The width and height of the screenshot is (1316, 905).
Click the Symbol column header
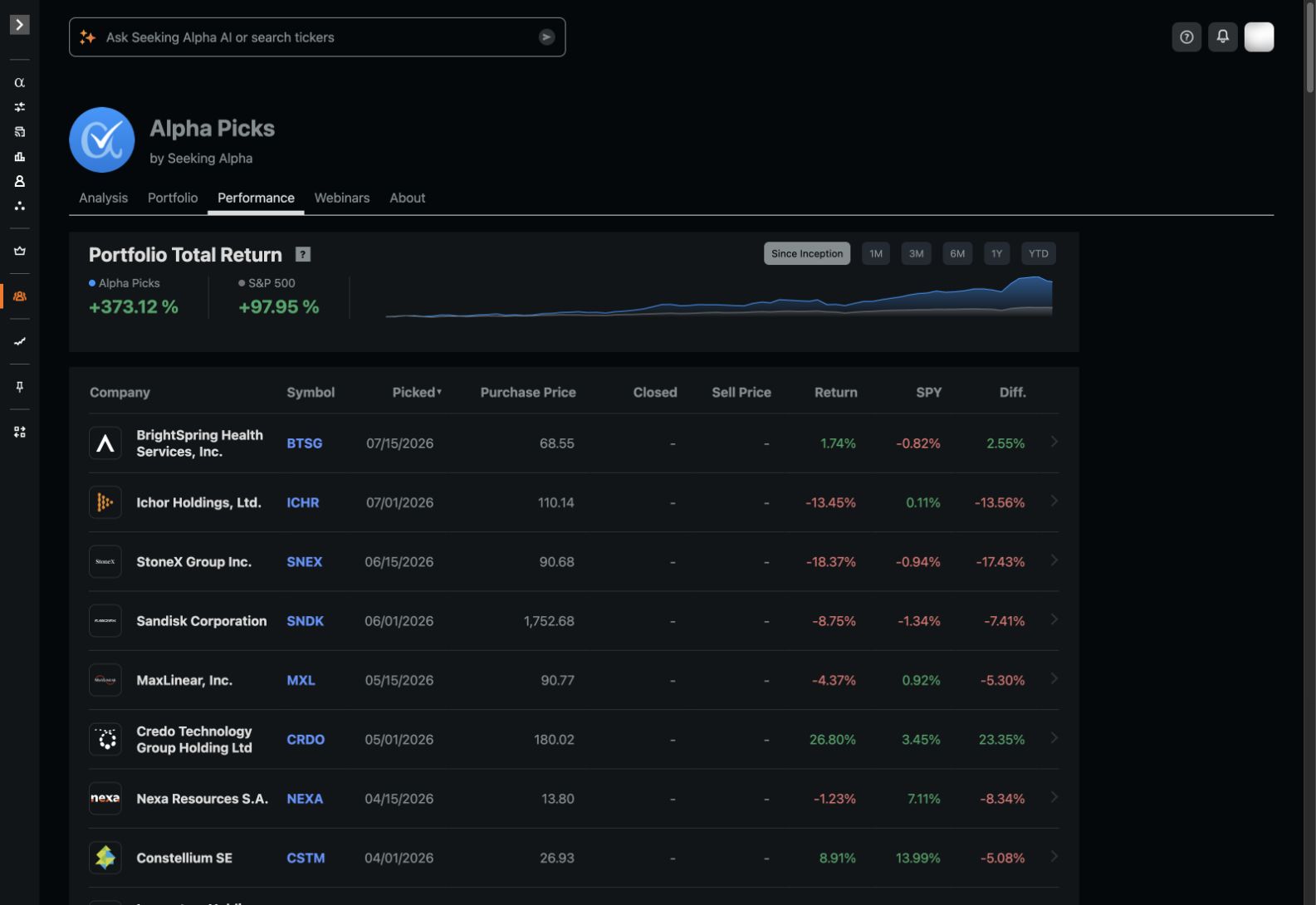coord(311,392)
